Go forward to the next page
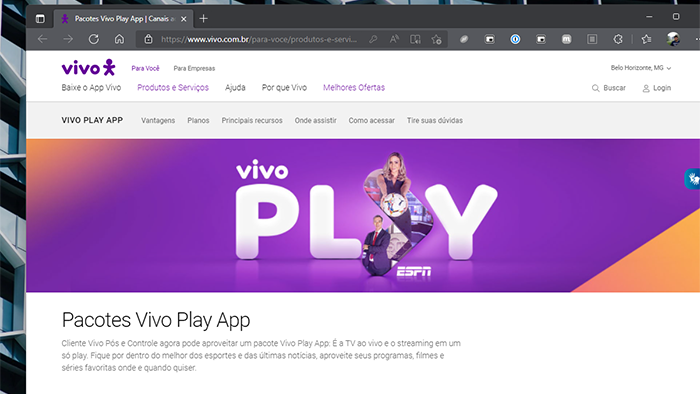Image resolution: width=700 pixels, height=394 pixels. [x=68, y=39]
